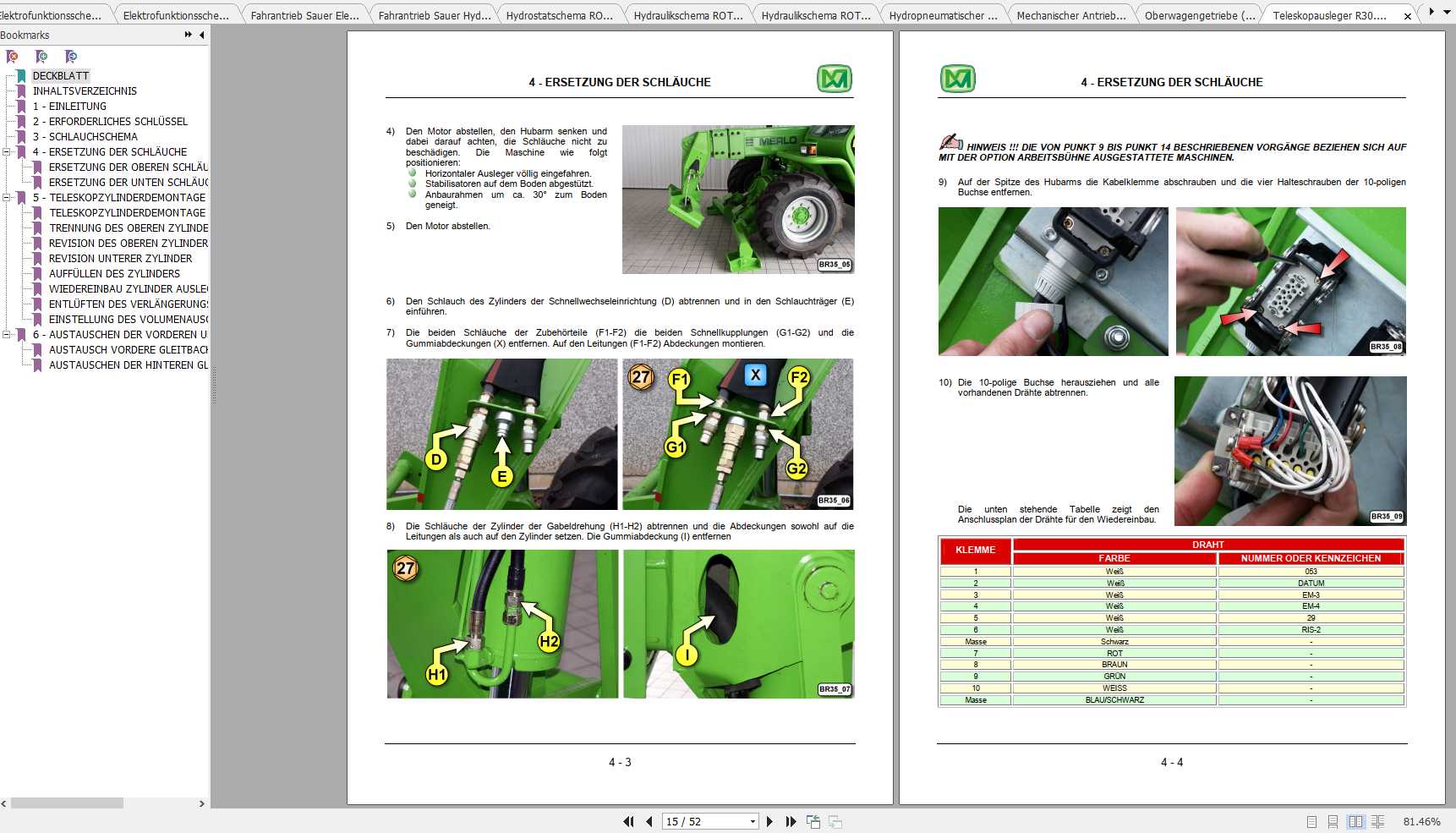
Task: Close the Teleskopausleger R30 tab
Action: pos(1408,16)
